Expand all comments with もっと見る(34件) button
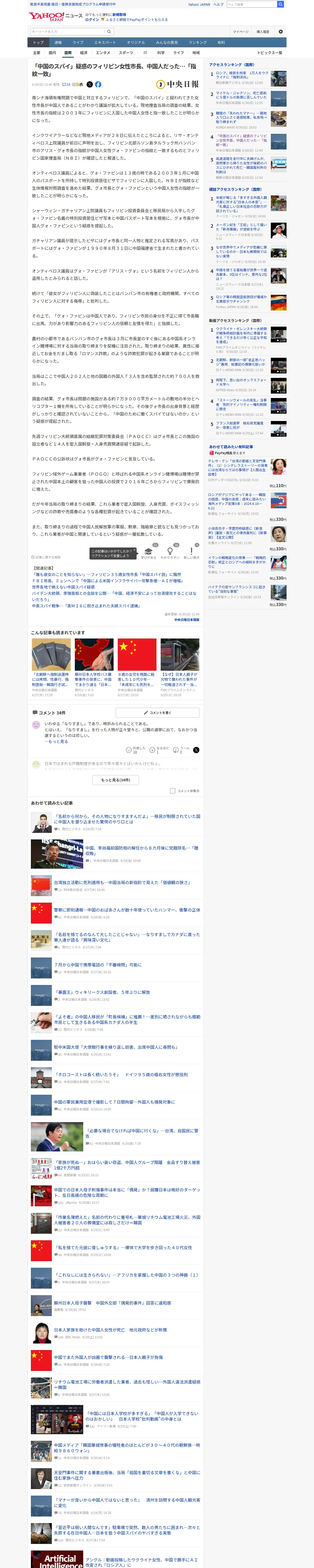 pyautogui.click(x=116, y=780)
